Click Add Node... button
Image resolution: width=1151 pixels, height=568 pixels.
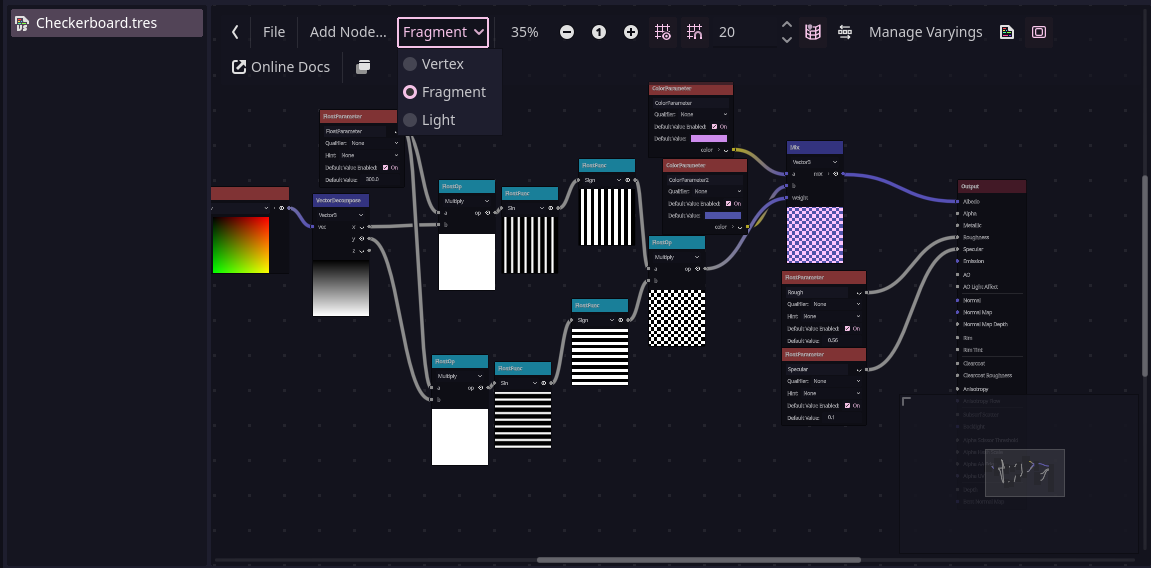click(x=347, y=32)
